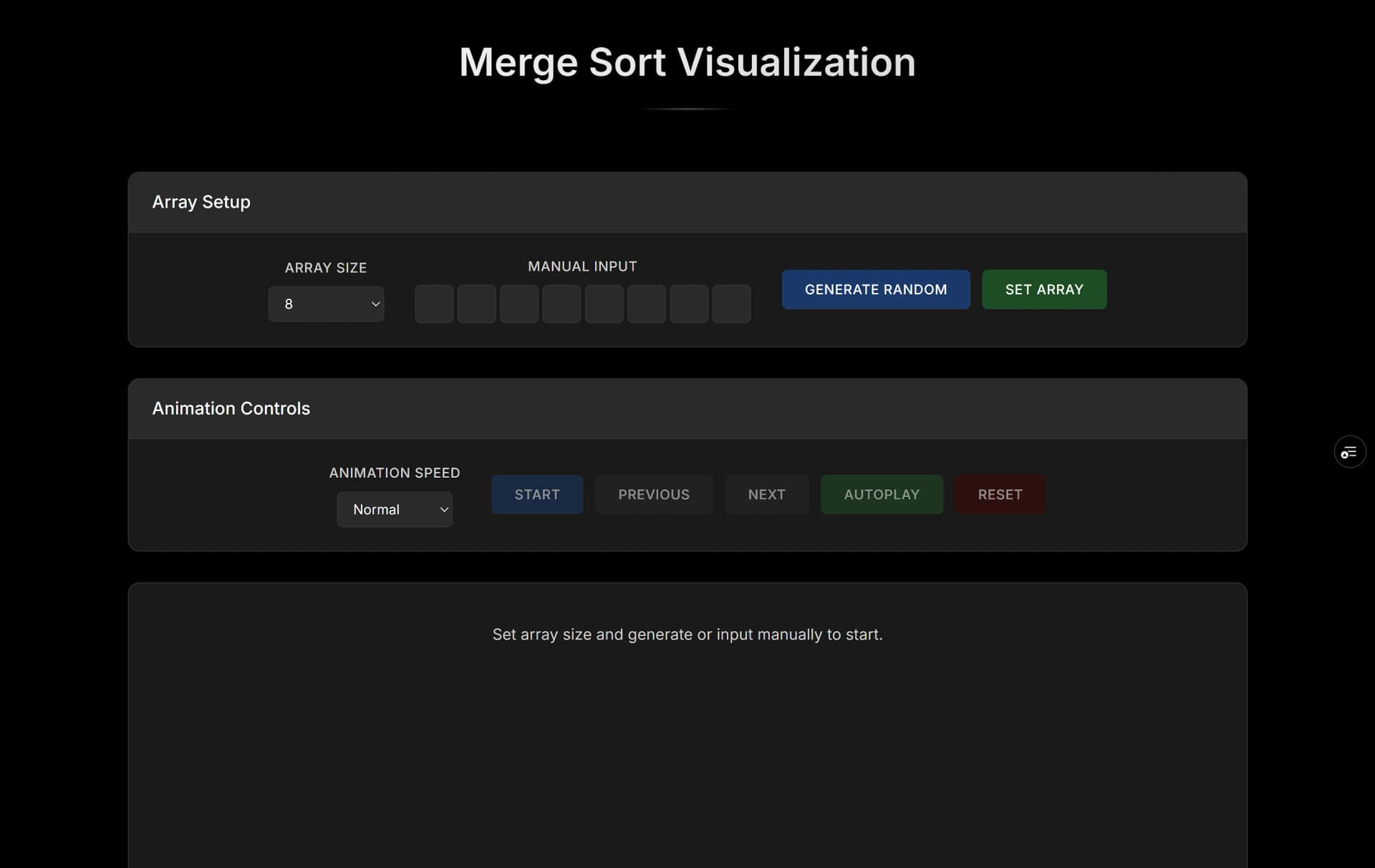Select the third manual input box

pyautogui.click(x=519, y=304)
